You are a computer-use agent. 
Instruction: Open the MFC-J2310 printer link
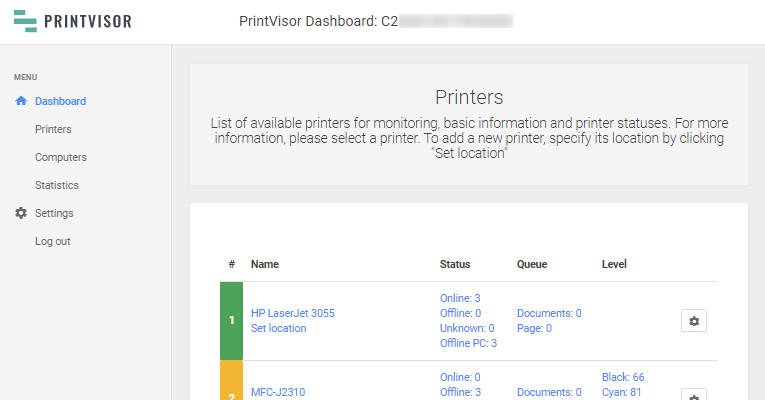click(279, 392)
